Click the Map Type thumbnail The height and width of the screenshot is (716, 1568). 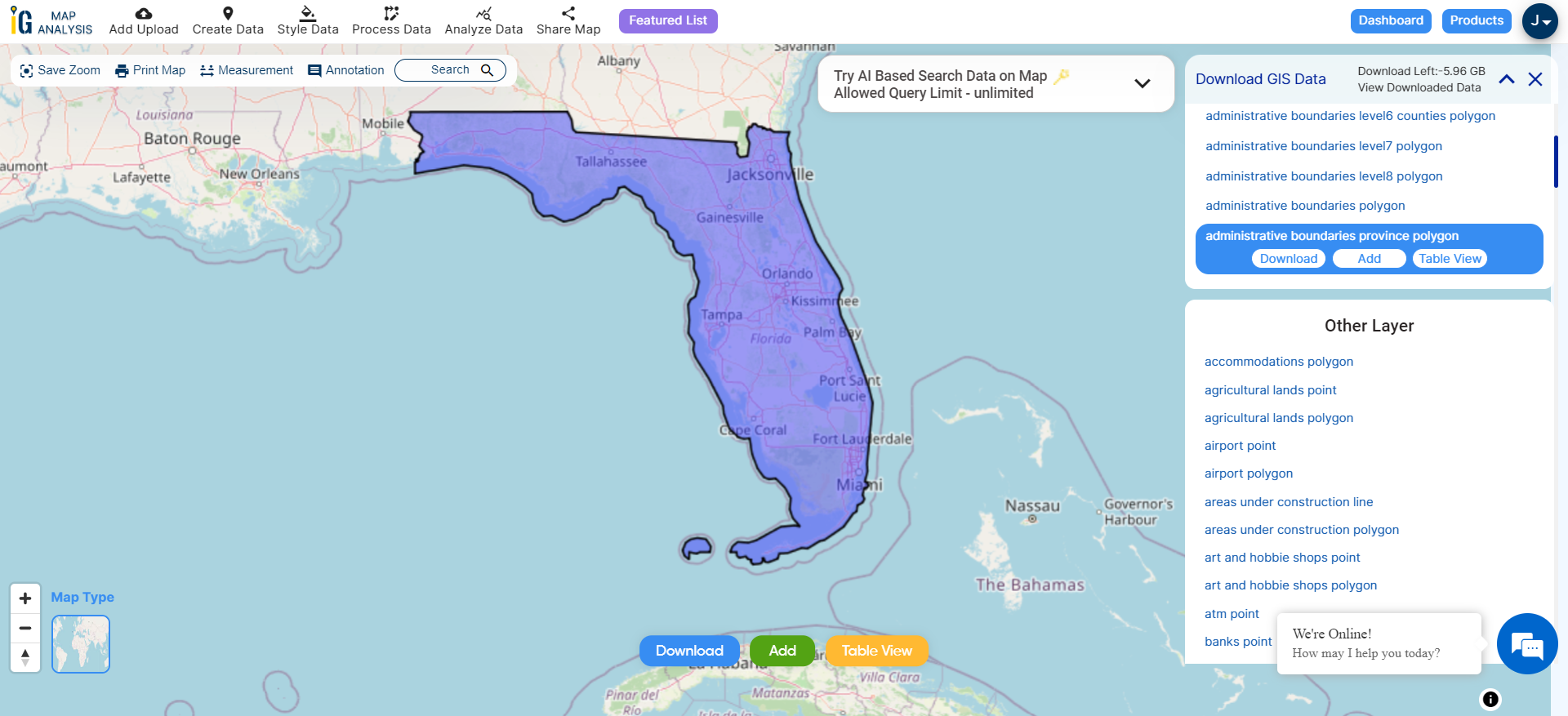pos(81,644)
